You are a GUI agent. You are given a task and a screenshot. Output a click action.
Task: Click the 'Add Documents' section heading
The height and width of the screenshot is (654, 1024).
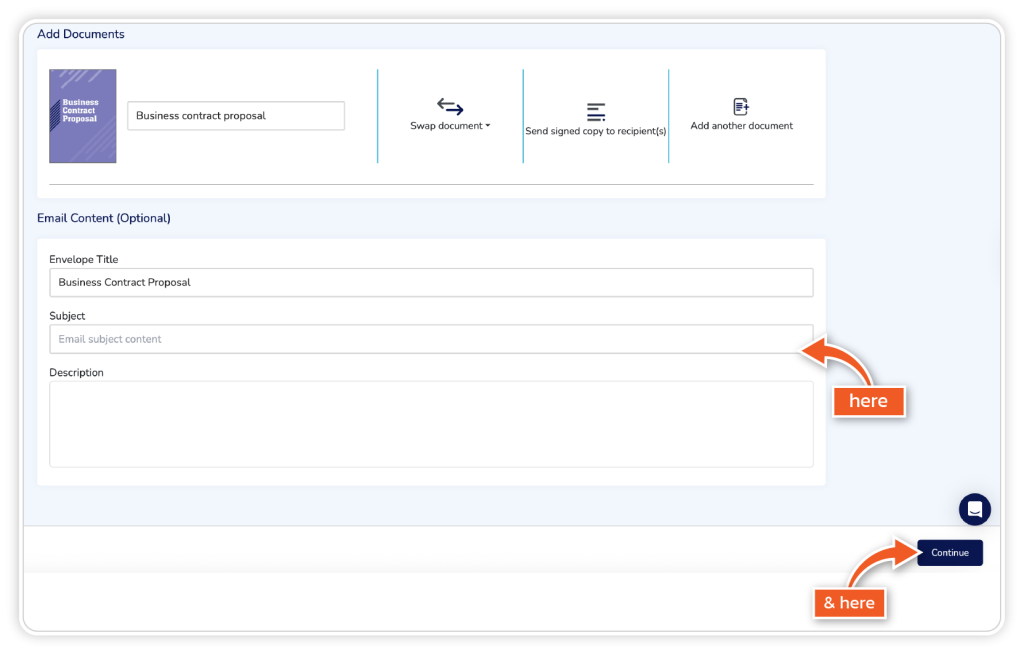coord(81,34)
